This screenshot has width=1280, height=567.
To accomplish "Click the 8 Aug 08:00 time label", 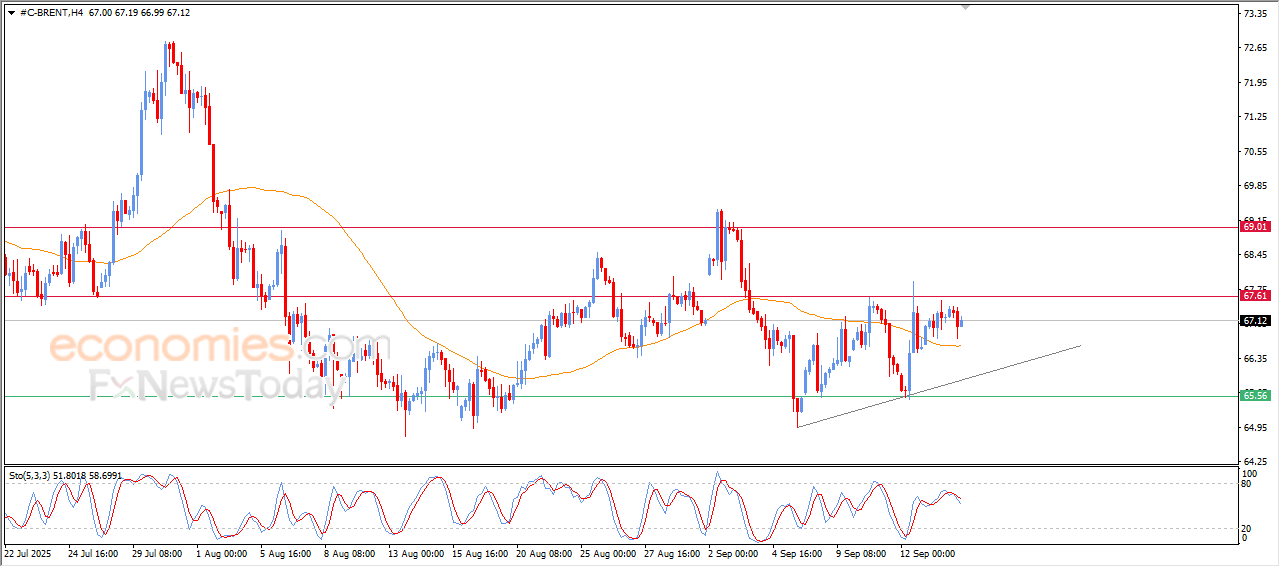I will pos(350,552).
